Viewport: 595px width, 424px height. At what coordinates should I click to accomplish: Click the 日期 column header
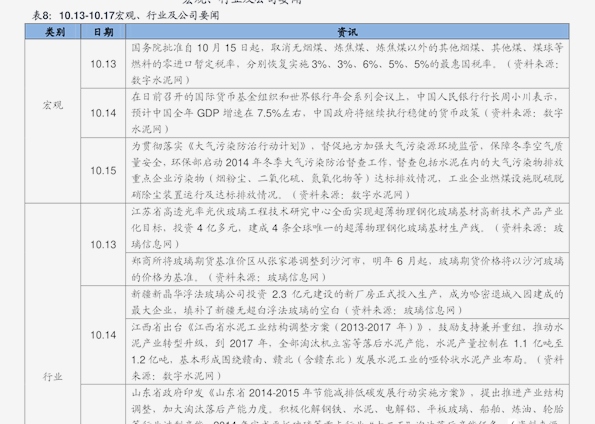click(103, 32)
